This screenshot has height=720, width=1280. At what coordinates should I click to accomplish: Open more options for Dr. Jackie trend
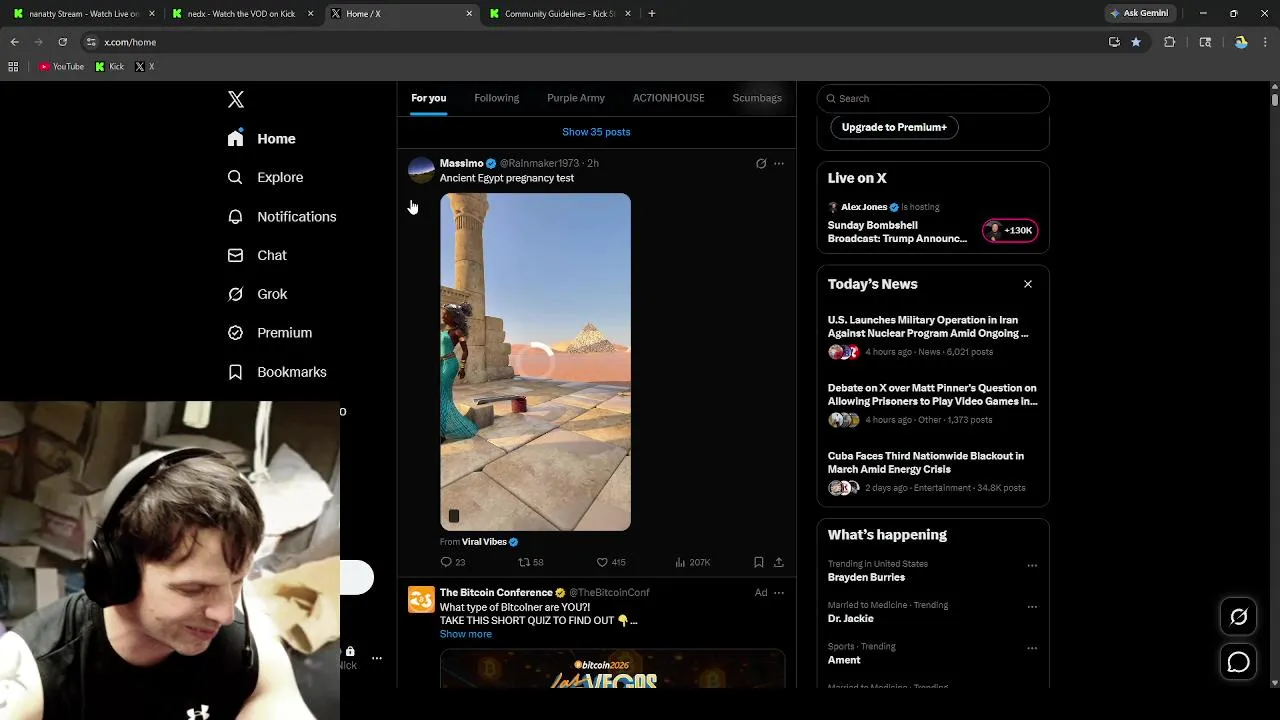point(1032,606)
